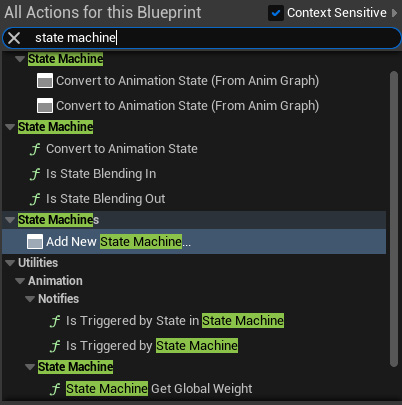The height and width of the screenshot is (405, 402).
Task: Toggle the Context Sensitive checkbox
Action: click(x=276, y=13)
